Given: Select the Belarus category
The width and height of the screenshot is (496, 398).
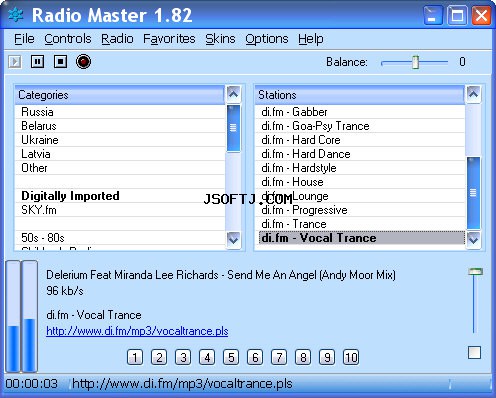Looking at the screenshot, I should click(x=120, y=126).
